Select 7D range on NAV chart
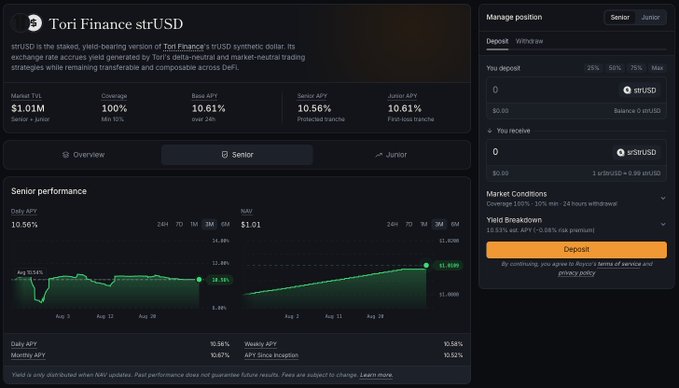 [409, 224]
